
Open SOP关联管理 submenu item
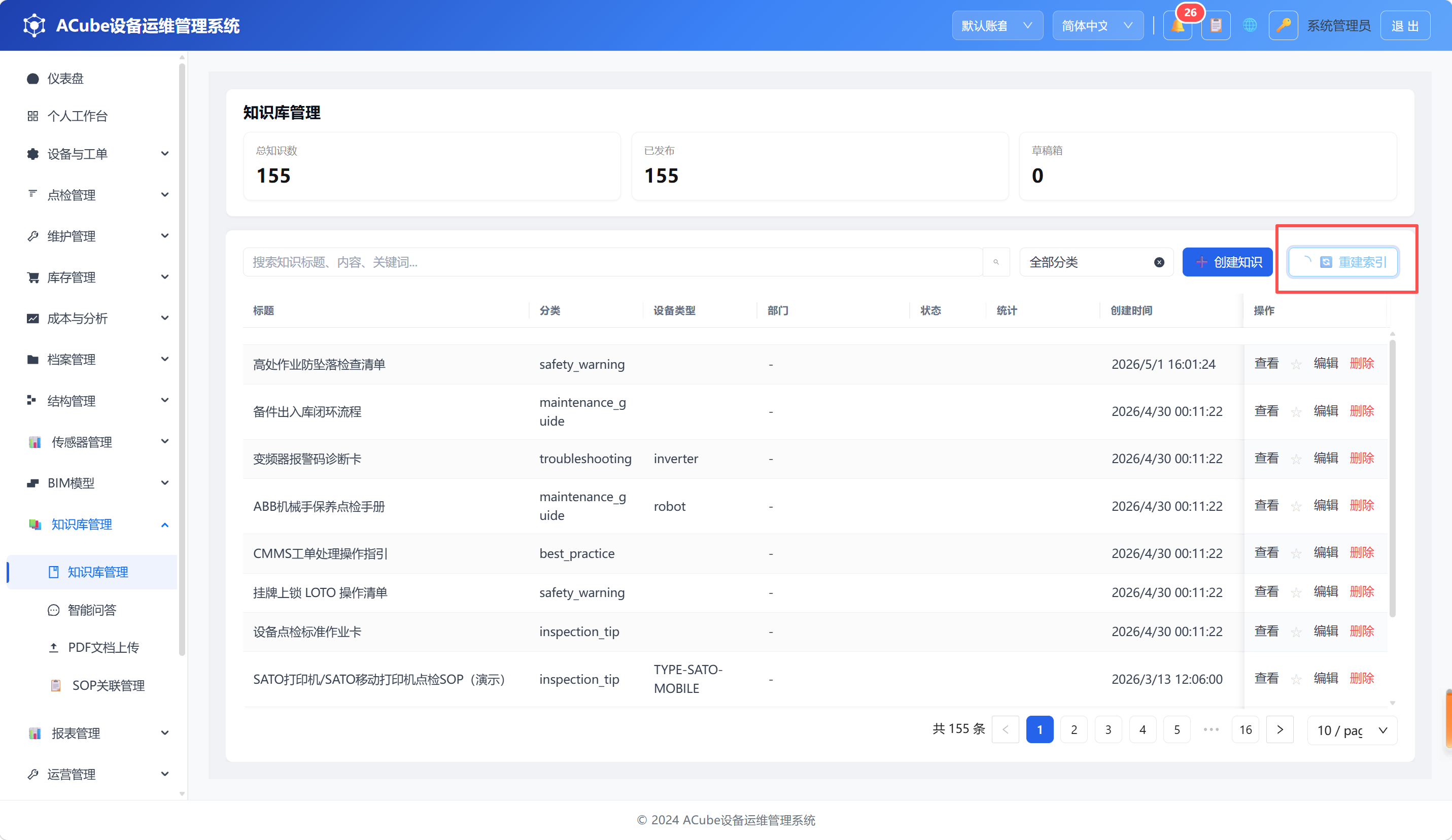pos(92,686)
